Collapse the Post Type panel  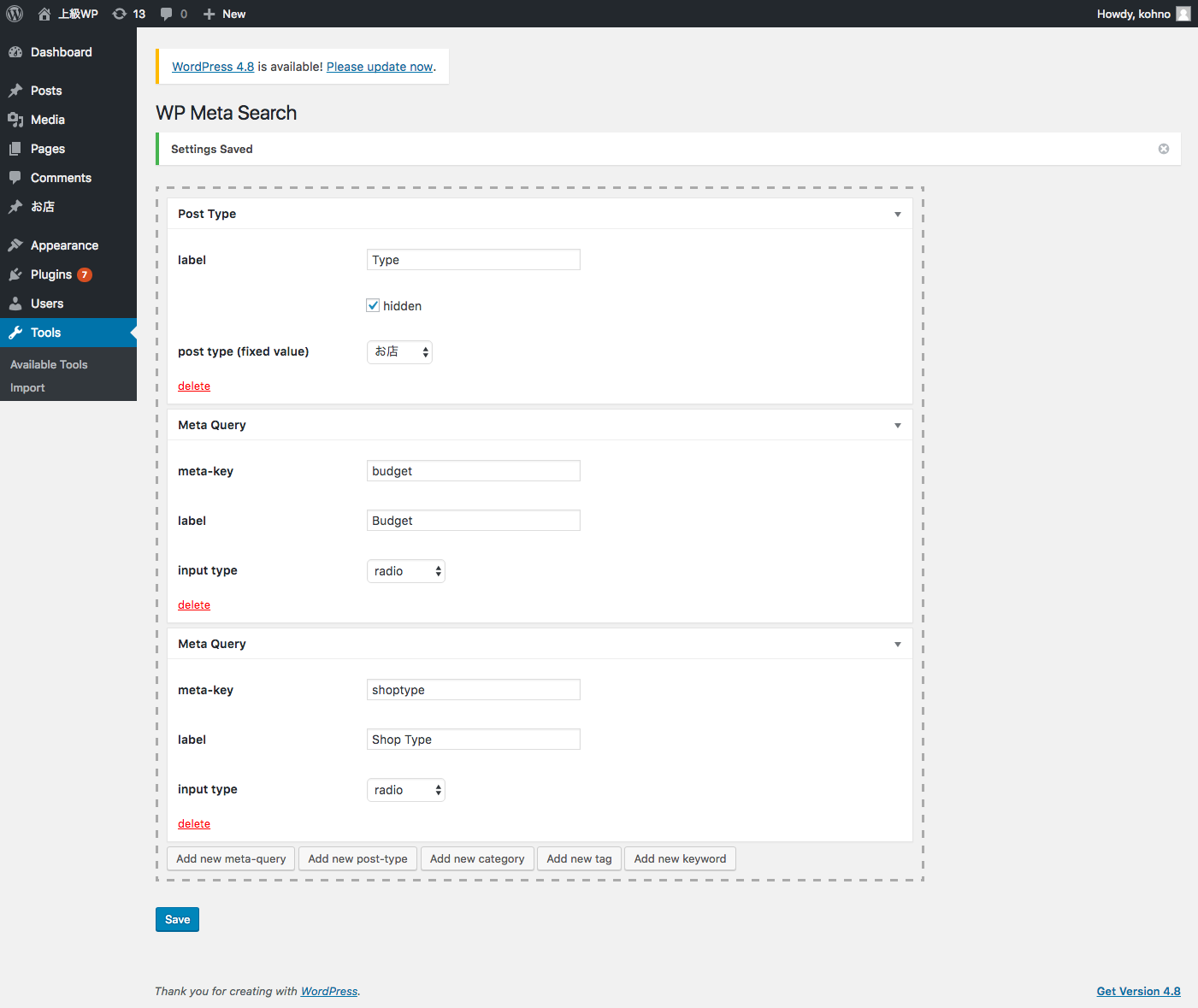[898, 214]
